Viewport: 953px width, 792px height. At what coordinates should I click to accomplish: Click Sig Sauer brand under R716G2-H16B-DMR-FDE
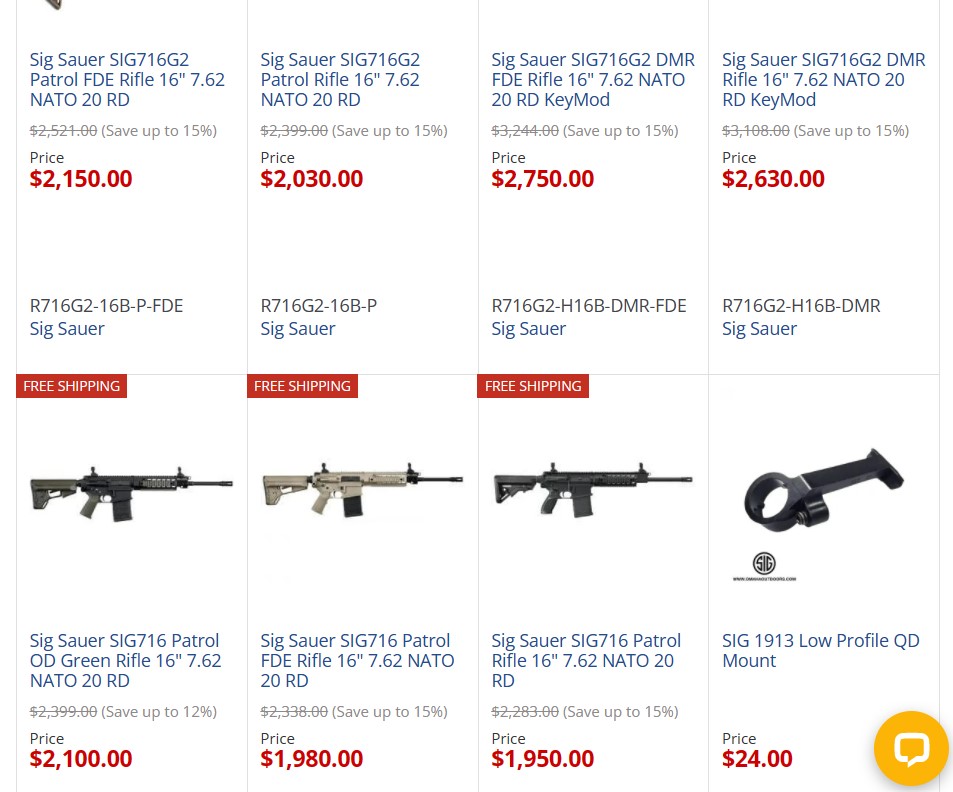(x=529, y=329)
